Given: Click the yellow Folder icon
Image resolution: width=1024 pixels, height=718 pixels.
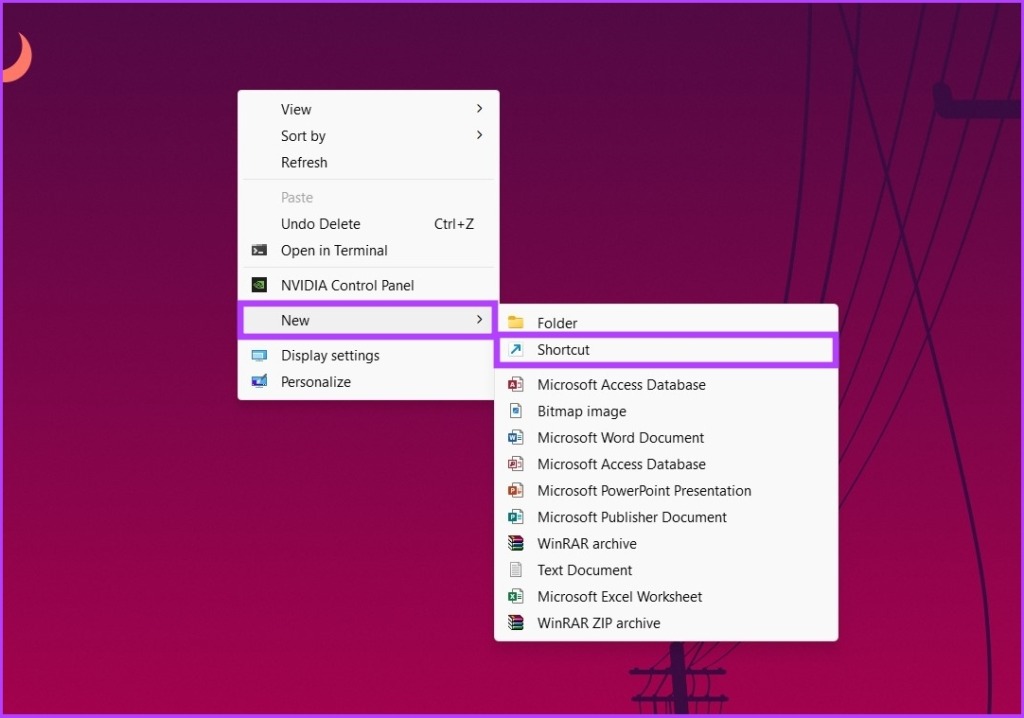Looking at the screenshot, I should tap(516, 322).
